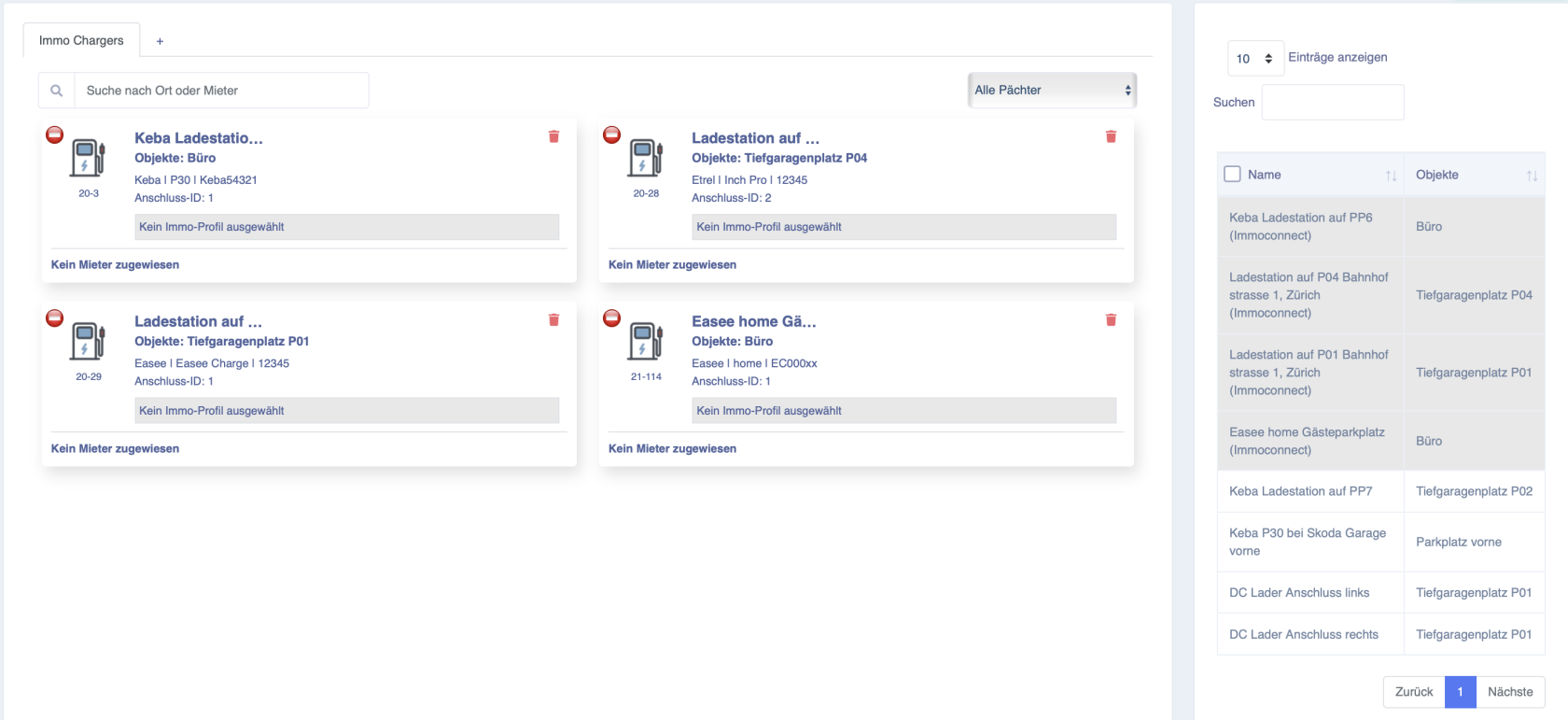This screenshot has width=1568, height=720.
Task: Click red status icon on Keba card
Action: pyautogui.click(x=55, y=135)
